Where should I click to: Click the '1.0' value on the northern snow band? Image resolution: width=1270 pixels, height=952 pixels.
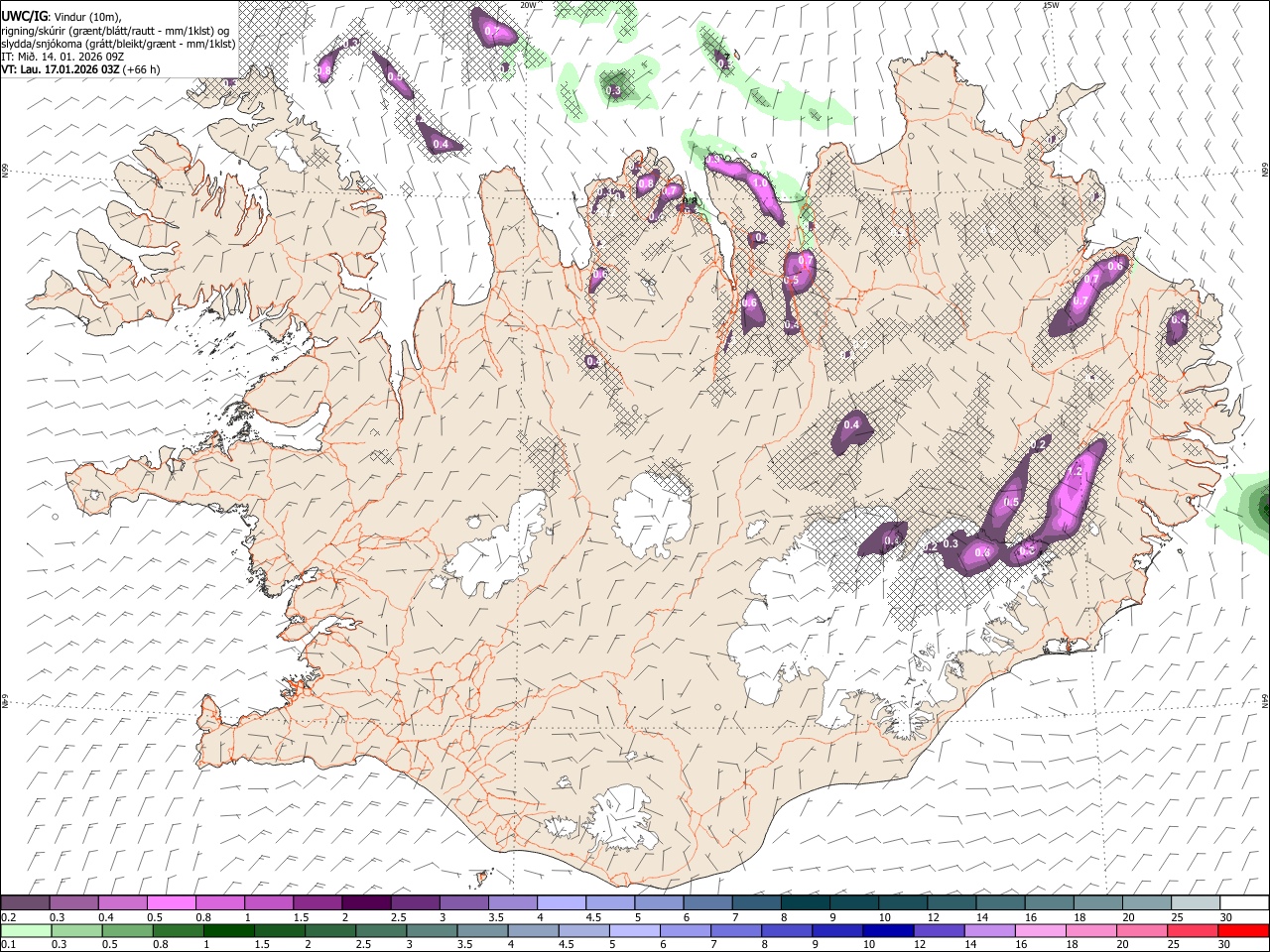(760, 184)
